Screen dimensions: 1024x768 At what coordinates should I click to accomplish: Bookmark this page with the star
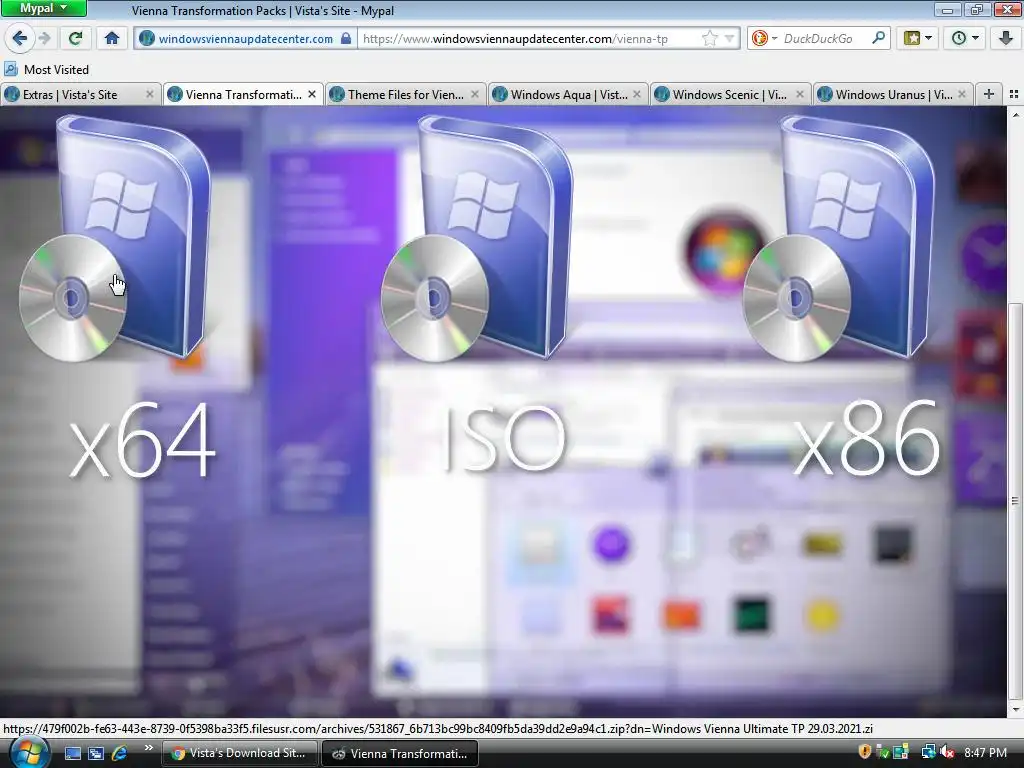(709, 39)
